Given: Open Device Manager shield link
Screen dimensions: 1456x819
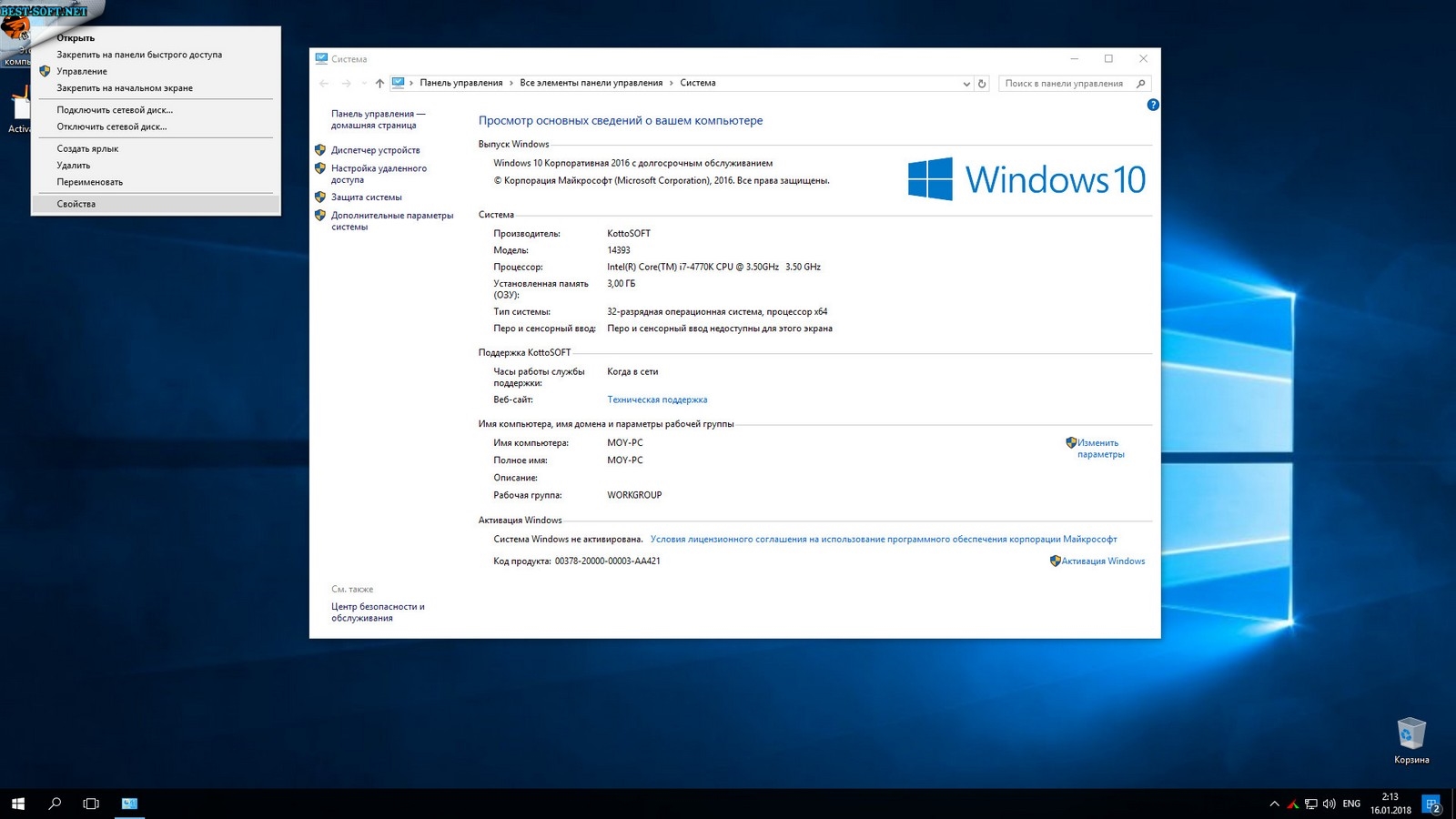Looking at the screenshot, I should (375, 150).
